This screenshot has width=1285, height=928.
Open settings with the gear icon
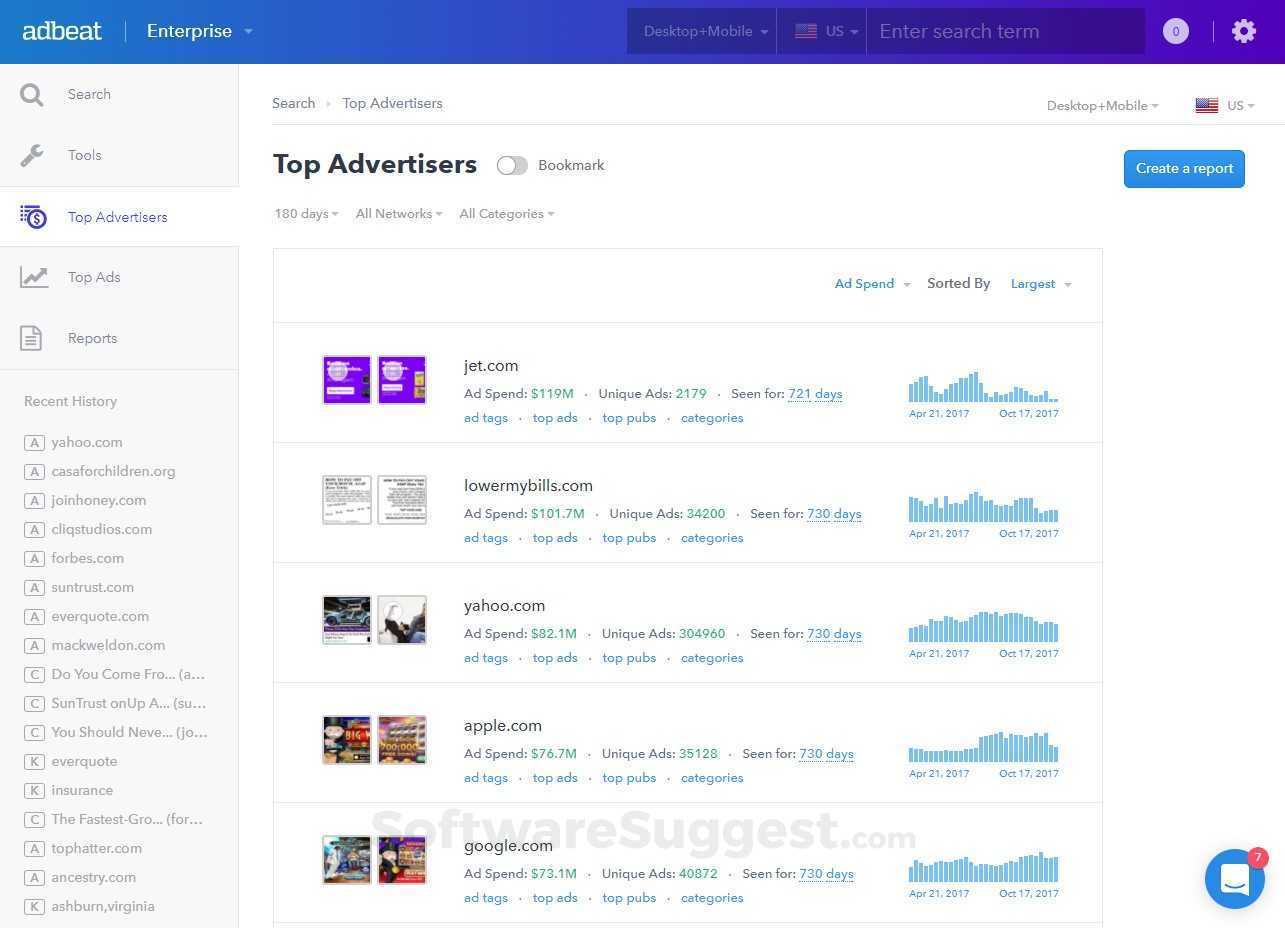tap(1243, 31)
